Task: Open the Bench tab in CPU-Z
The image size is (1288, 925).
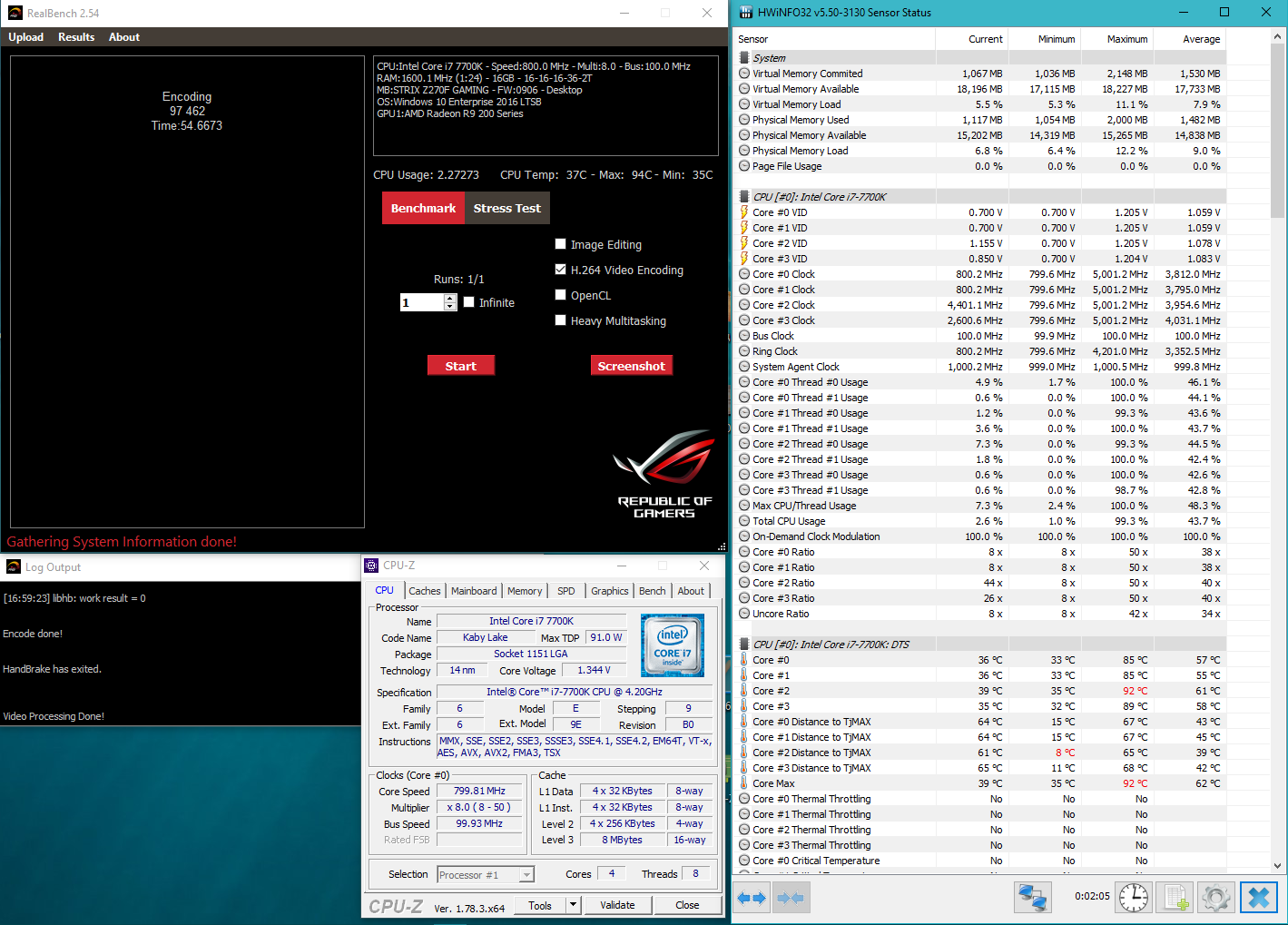Action: point(653,591)
